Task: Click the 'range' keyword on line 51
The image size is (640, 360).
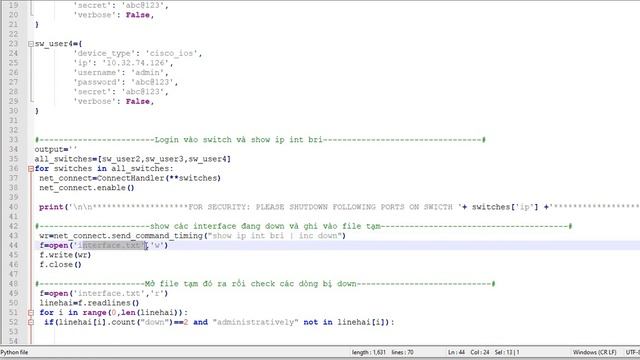Action: [94, 313]
